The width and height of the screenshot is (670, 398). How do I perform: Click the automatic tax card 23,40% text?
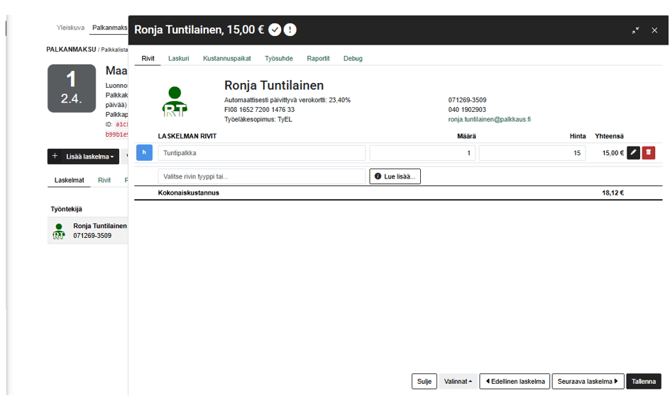(x=287, y=100)
